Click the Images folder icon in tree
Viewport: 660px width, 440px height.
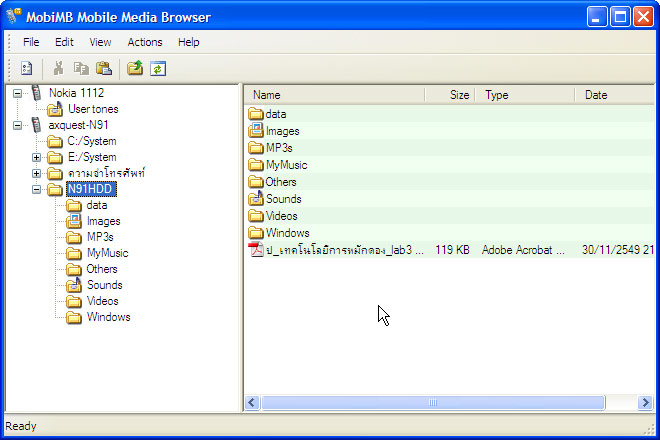[74, 221]
